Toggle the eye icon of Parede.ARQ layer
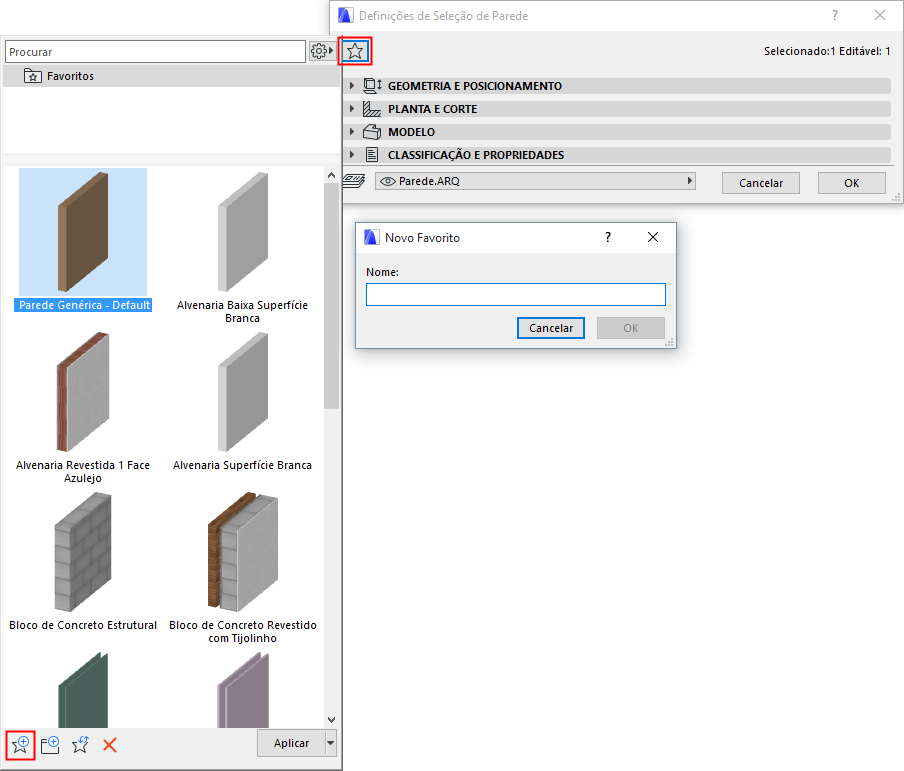The image size is (904, 771). (x=387, y=181)
